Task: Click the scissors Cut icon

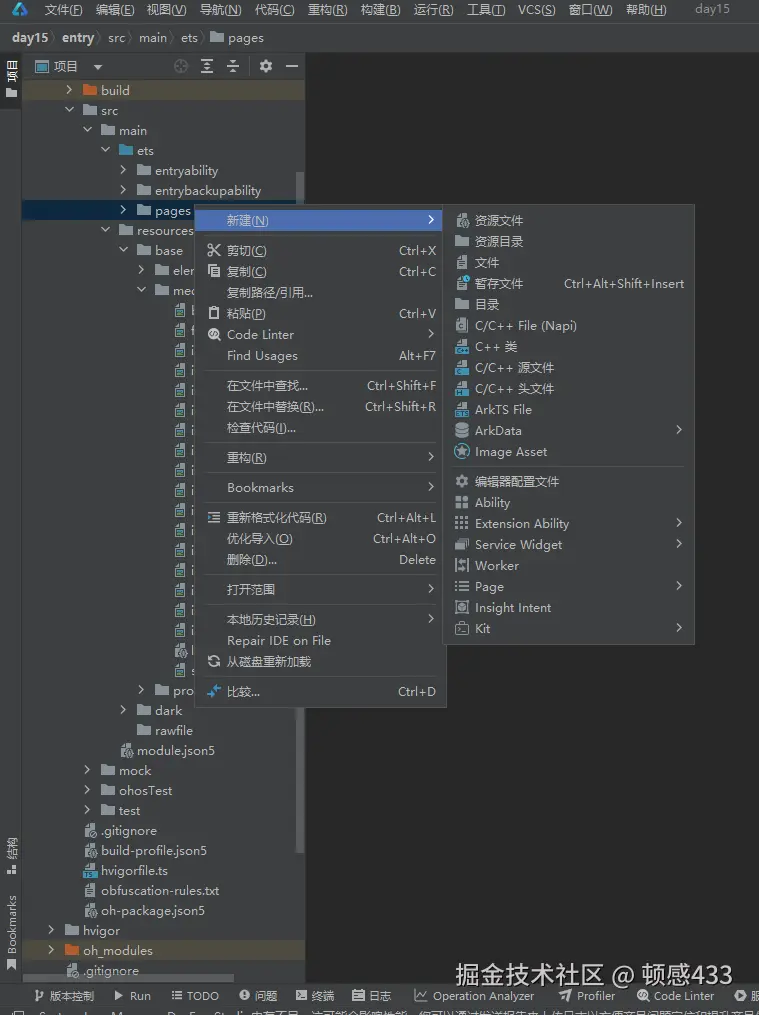Action: point(214,250)
